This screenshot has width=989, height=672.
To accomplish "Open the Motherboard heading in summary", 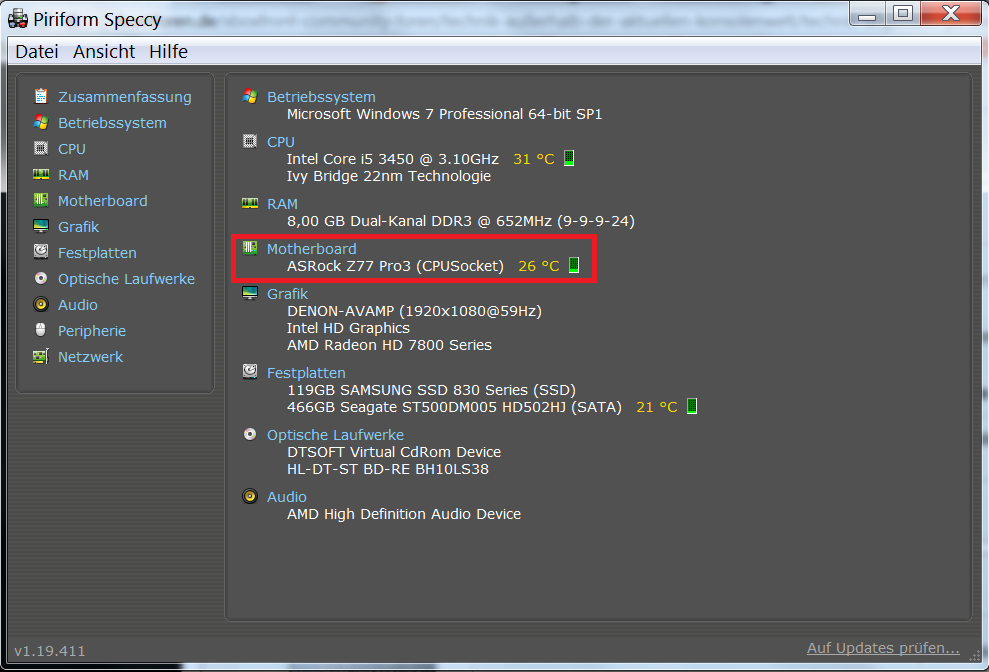I will pos(311,248).
